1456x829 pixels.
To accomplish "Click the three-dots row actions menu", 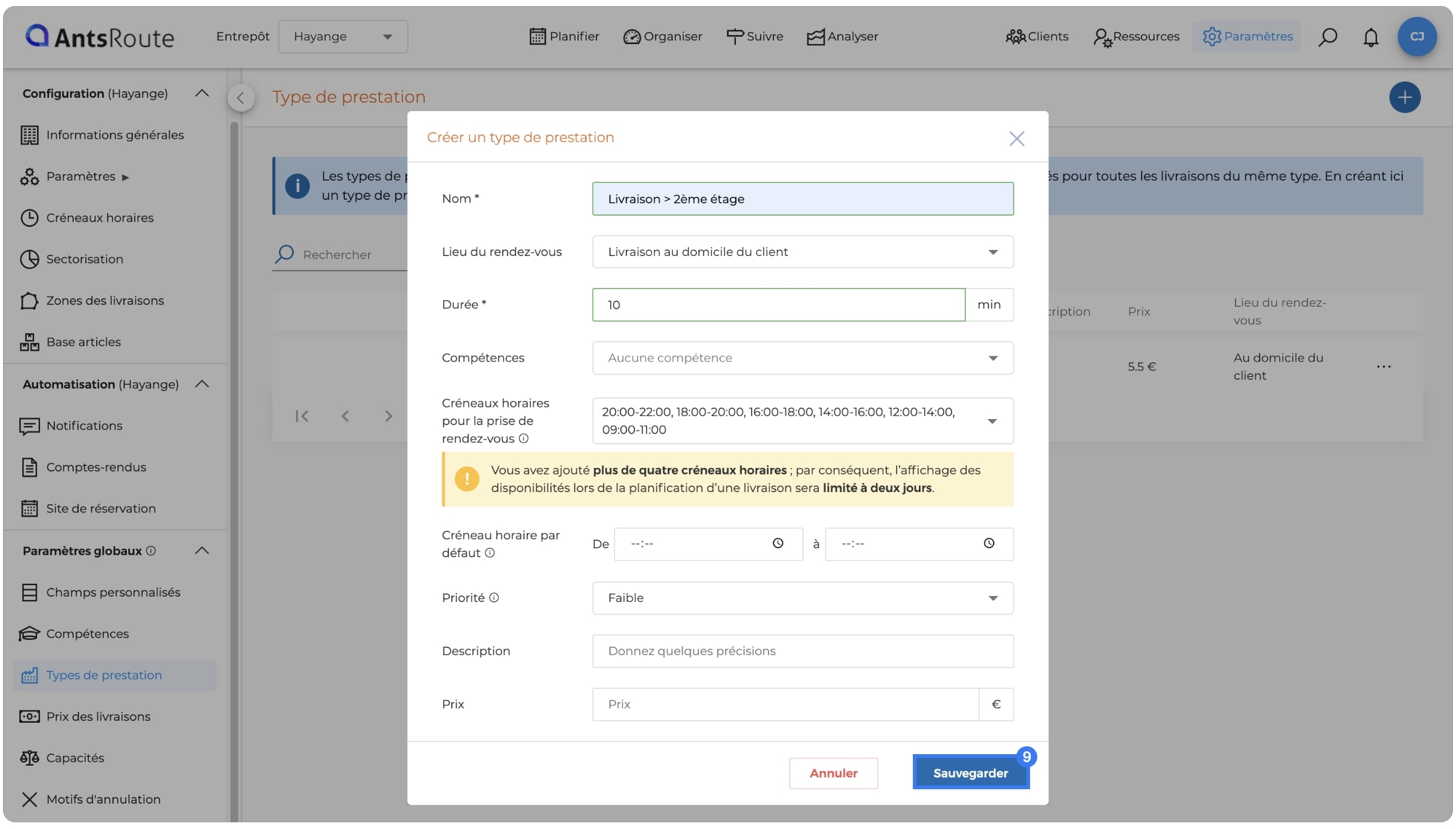I will pyautogui.click(x=1384, y=366).
